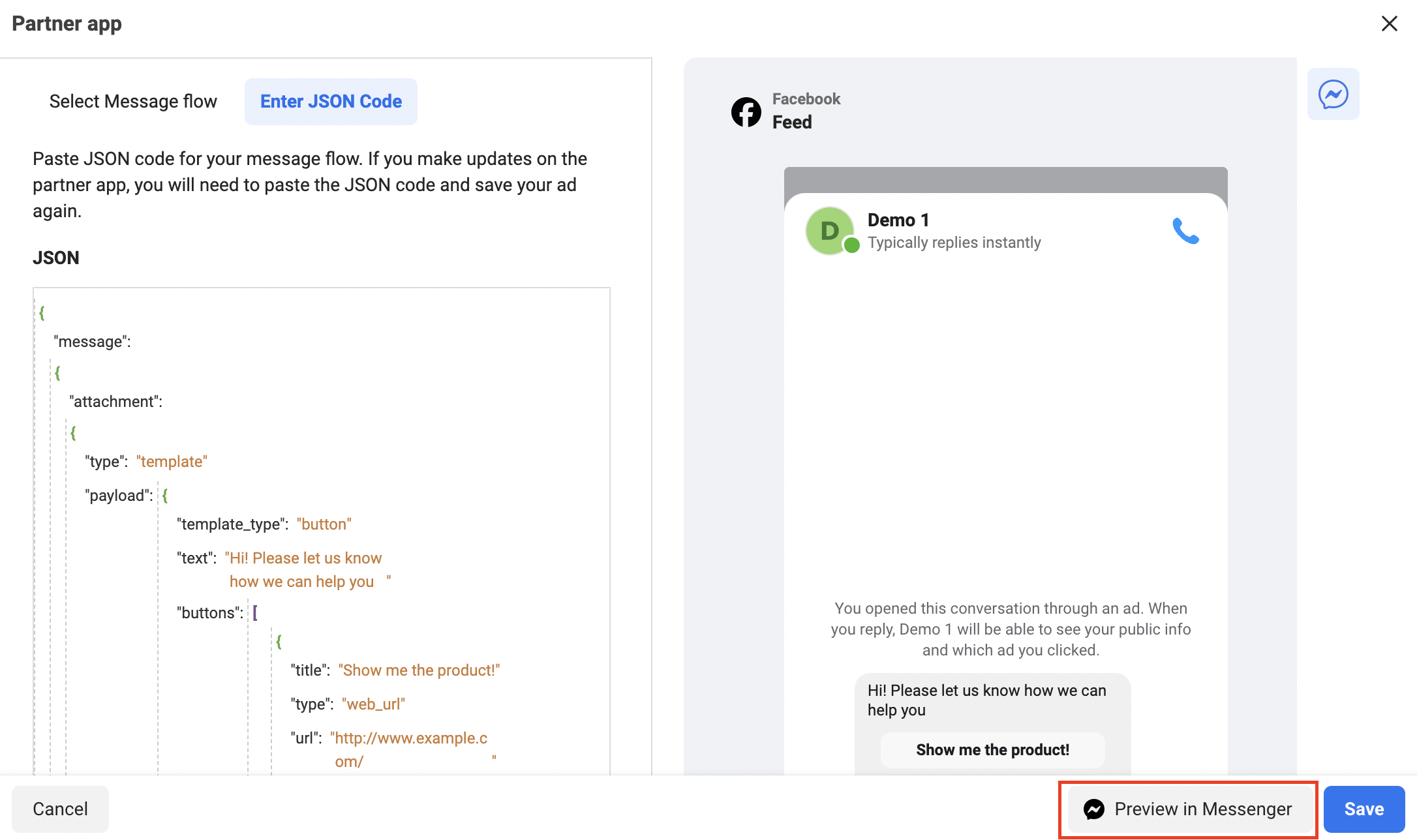The height and width of the screenshot is (840, 1417).
Task: Switch to Select Message flow tab
Action: pyautogui.click(x=133, y=101)
